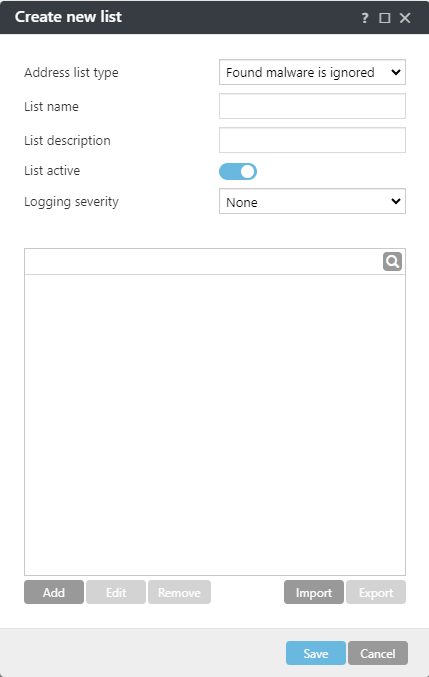429x677 pixels.
Task: Add a new address entry
Action: pyautogui.click(x=54, y=592)
